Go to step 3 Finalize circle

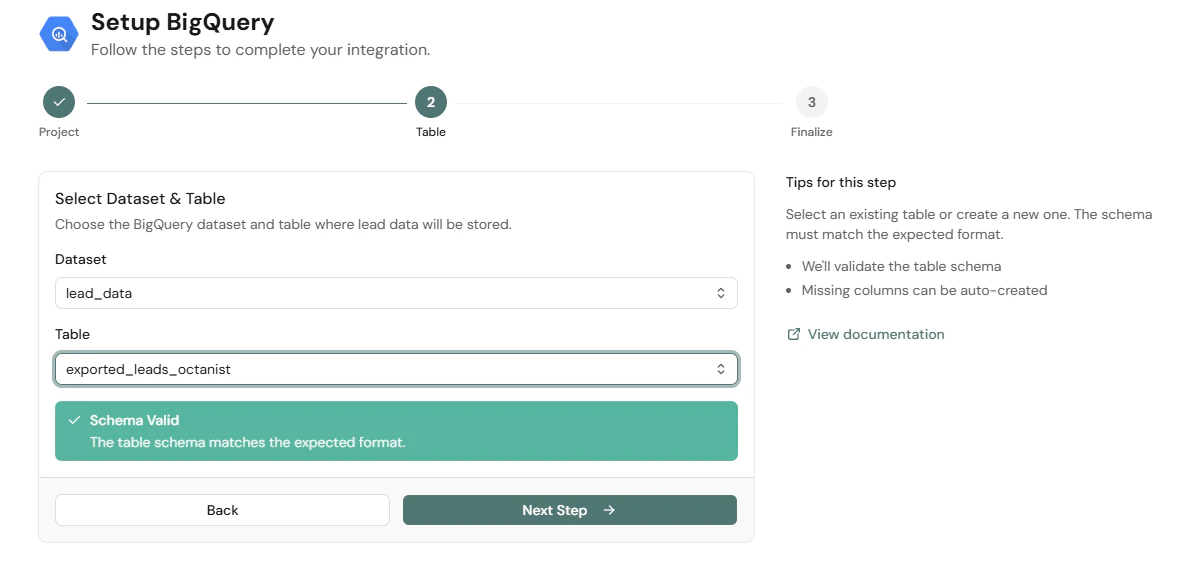point(811,102)
